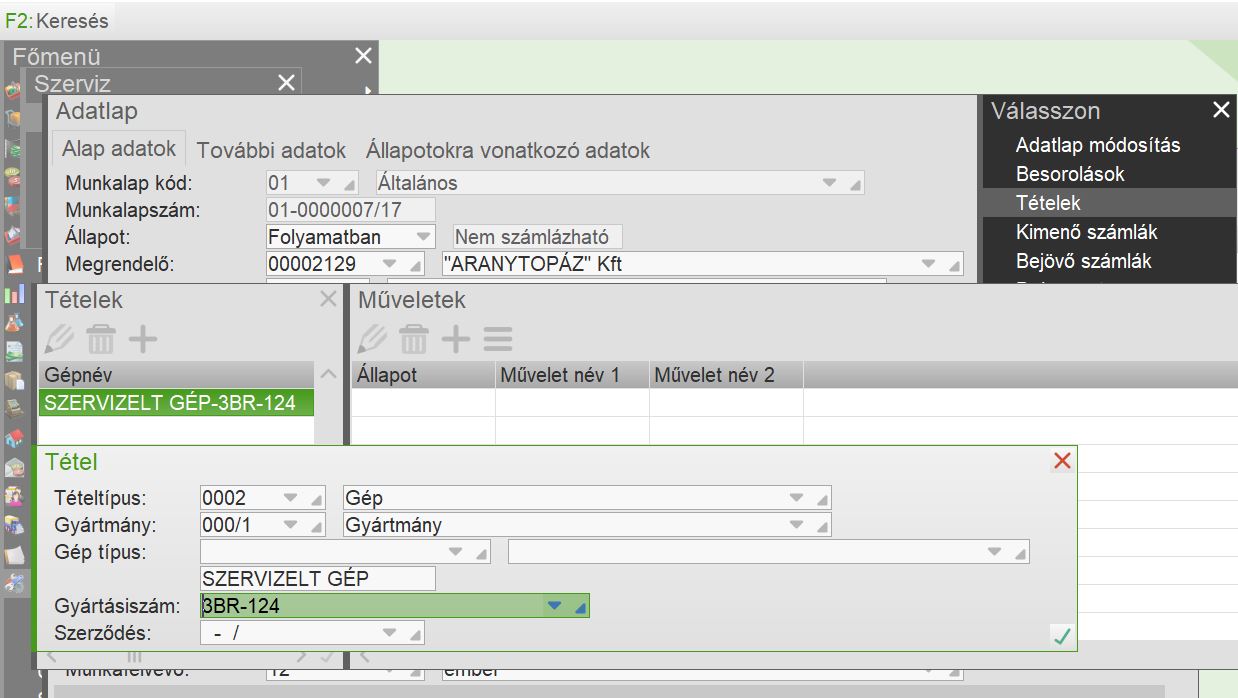The width and height of the screenshot is (1238, 698).
Task: Open the bar chart icon in sidebar
Action: (x=14, y=294)
